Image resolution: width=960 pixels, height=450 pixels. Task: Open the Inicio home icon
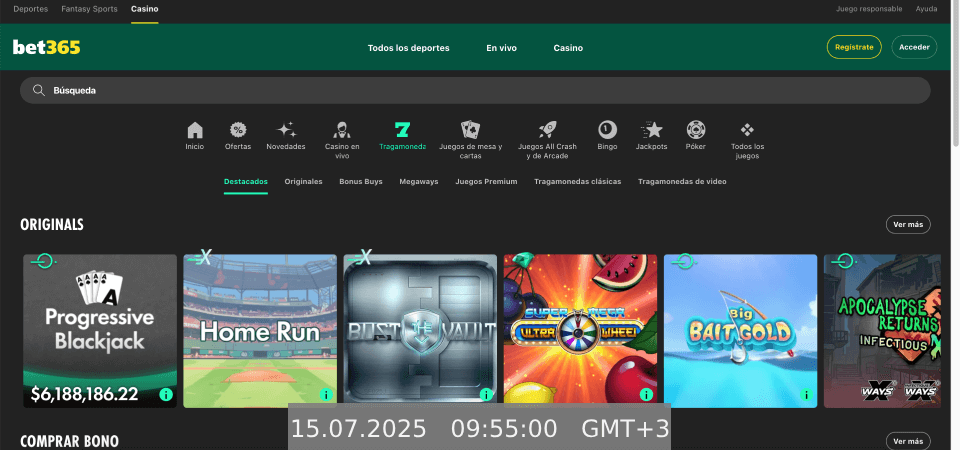coord(195,130)
